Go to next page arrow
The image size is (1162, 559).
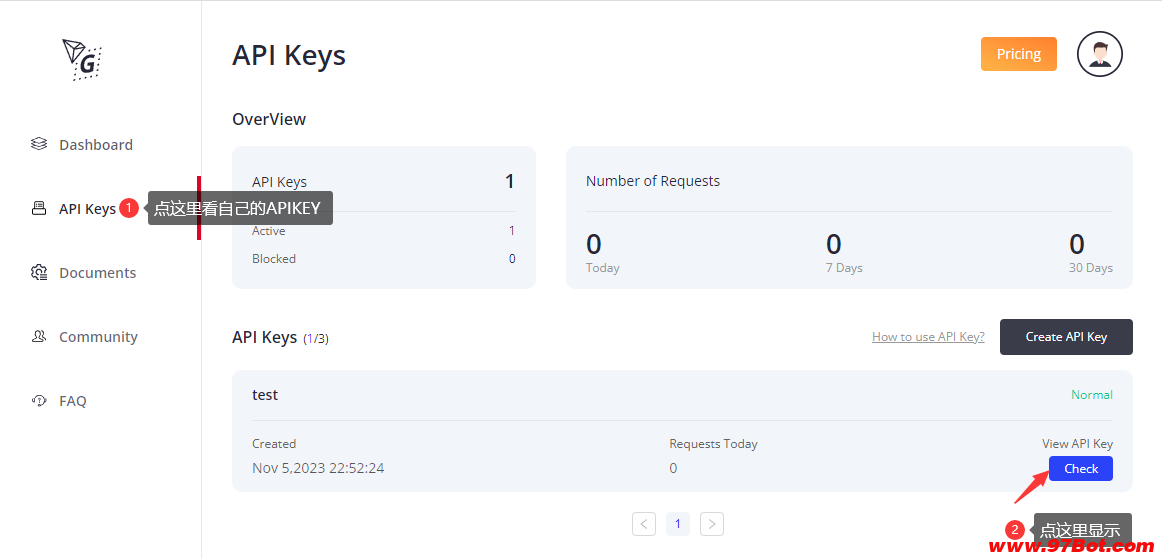711,523
